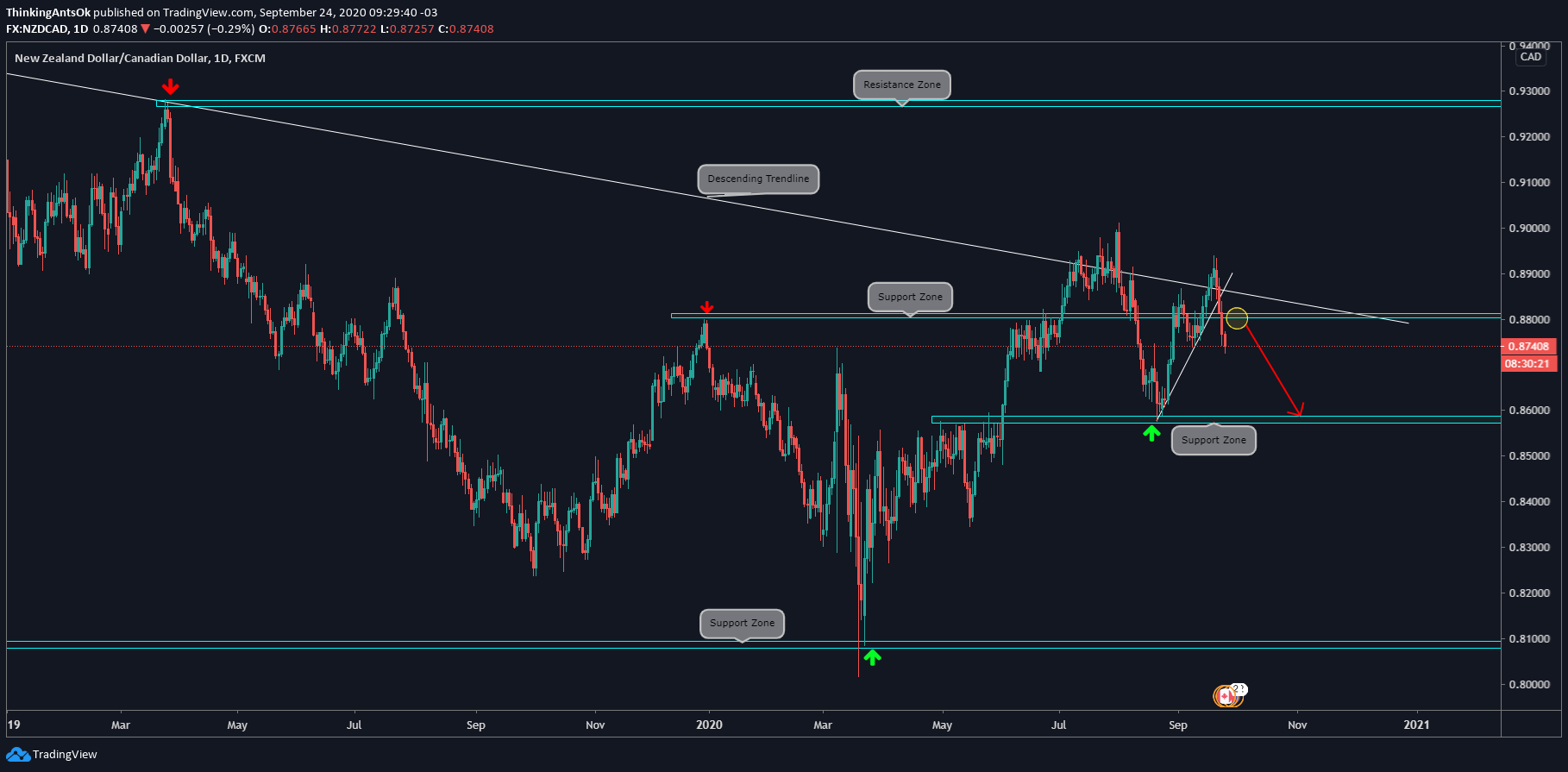The image size is (1568, 772).
Task: Click the red down arrow above the 2020 peak
Action: 707,307
